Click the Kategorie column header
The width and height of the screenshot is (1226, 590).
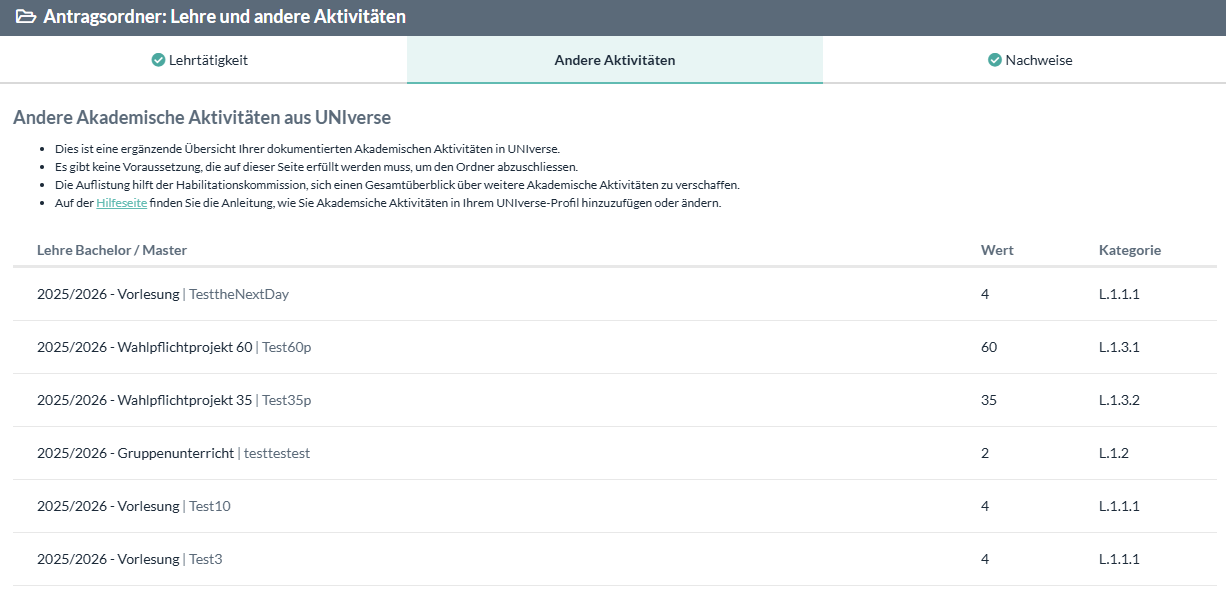click(1129, 250)
